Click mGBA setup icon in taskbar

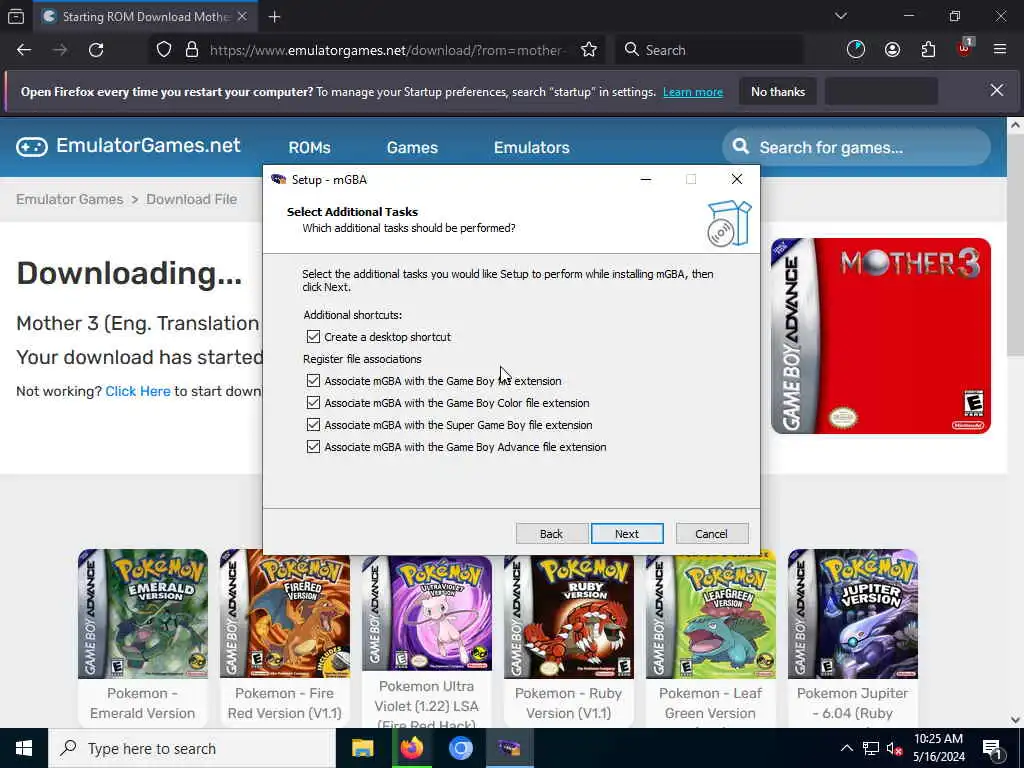(x=509, y=748)
